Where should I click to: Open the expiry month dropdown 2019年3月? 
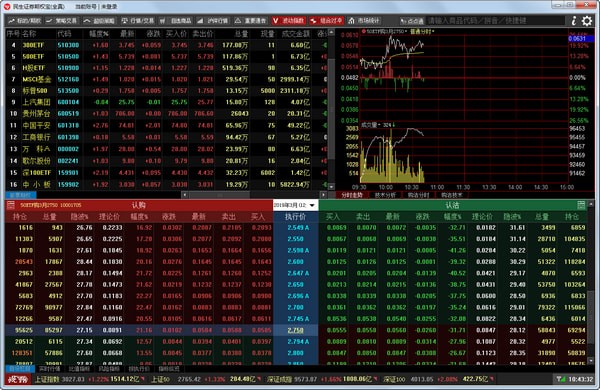coord(295,205)
